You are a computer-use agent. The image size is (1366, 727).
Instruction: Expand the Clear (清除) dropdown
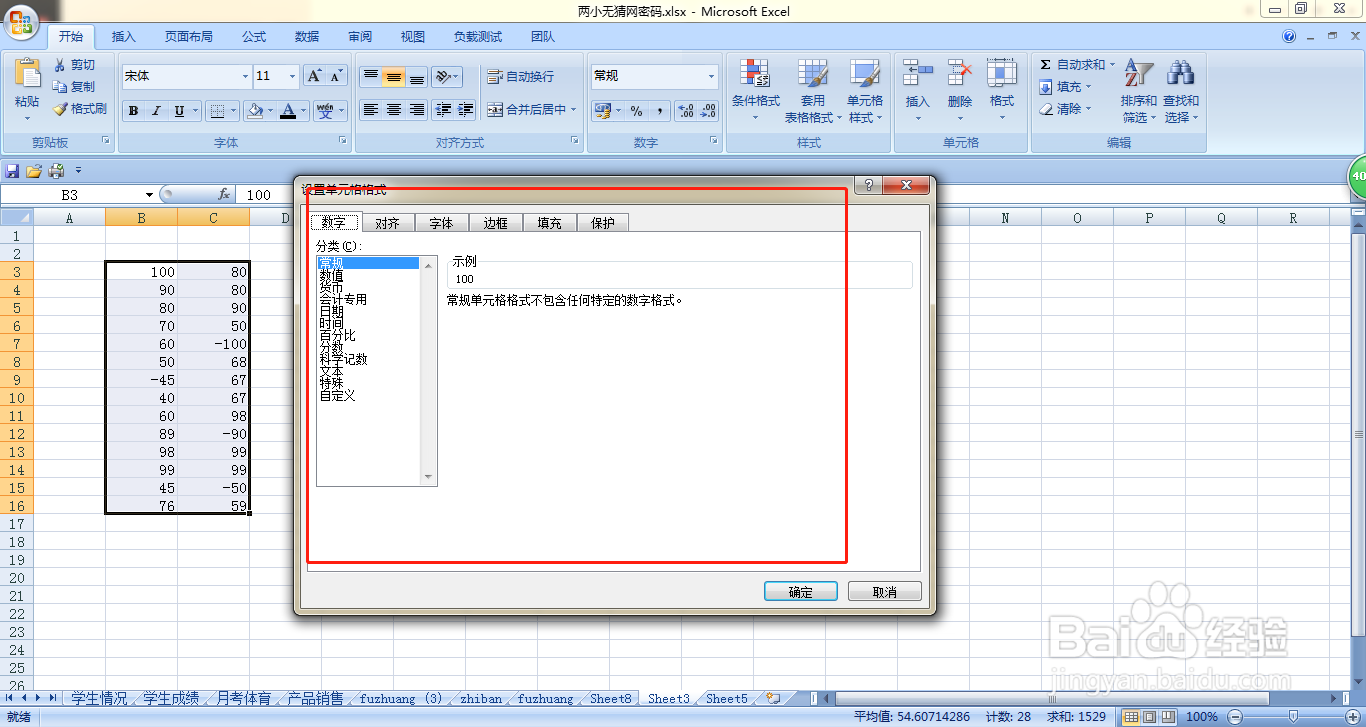[x=1089, y=109]
